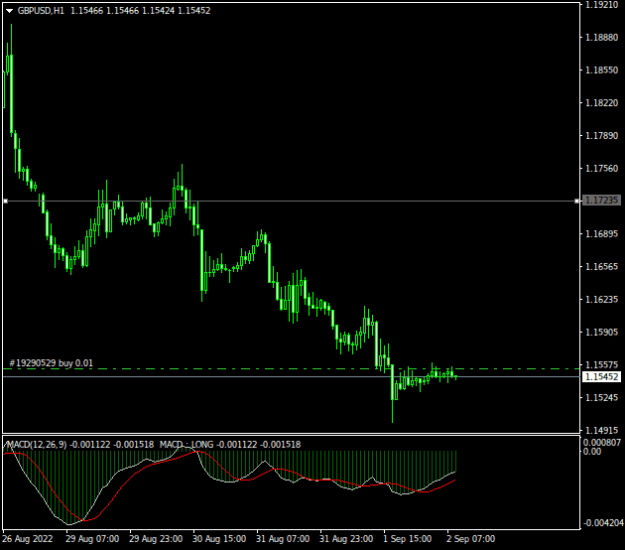Click the 1.15245 price scale value

601,397
